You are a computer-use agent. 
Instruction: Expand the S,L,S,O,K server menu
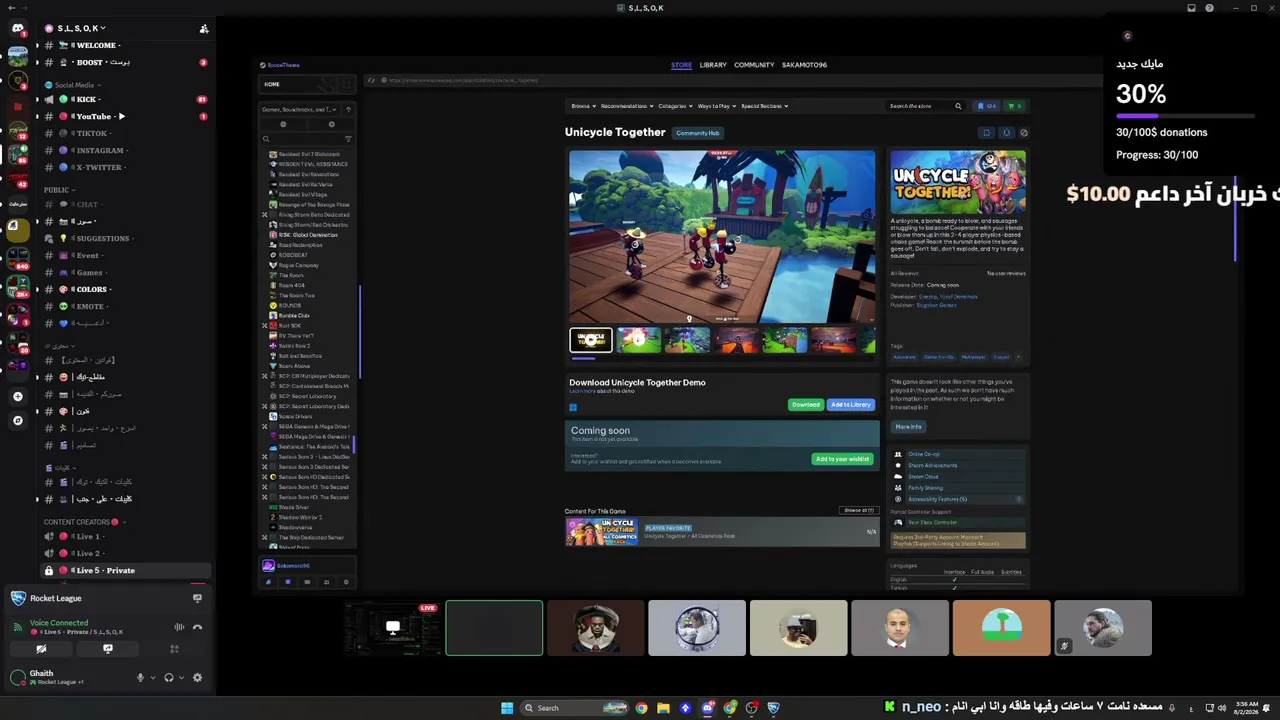click(x=81, y=28)
